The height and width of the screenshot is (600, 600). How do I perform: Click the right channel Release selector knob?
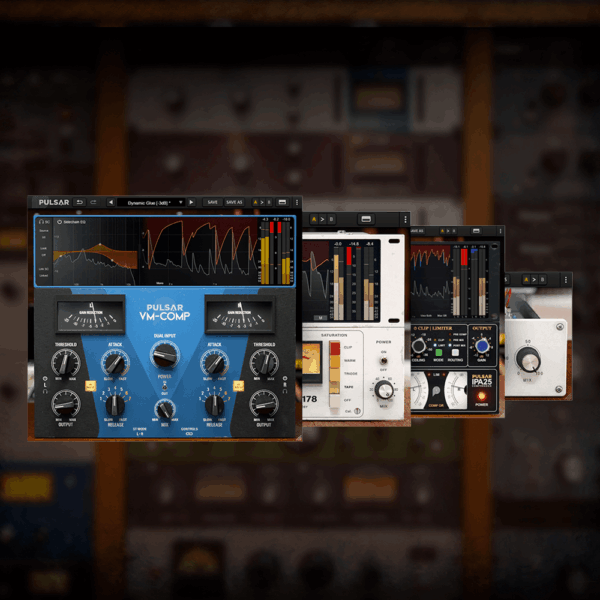tap(214, 406)
